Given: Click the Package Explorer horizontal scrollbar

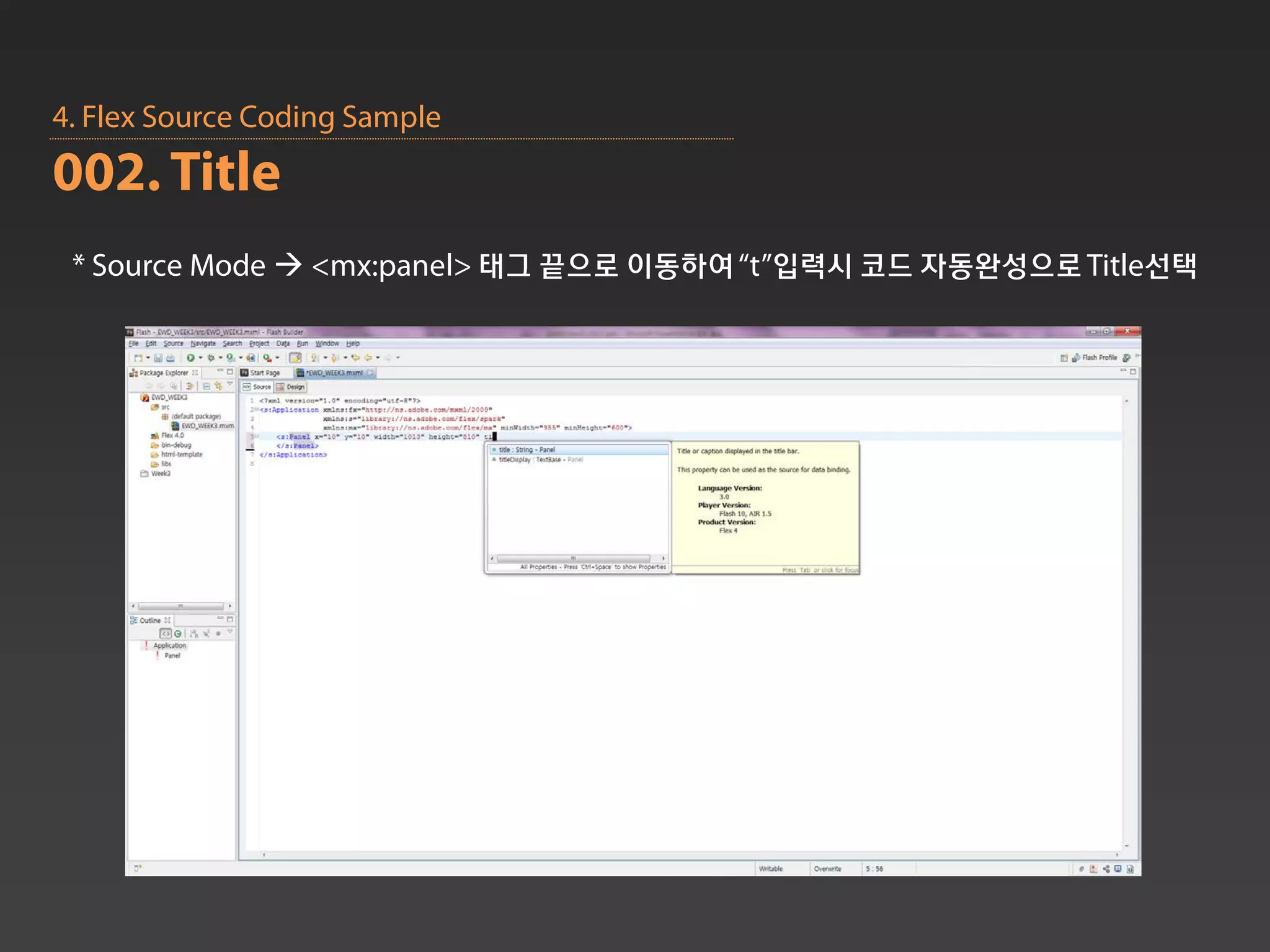Looking at the screenshot, I should click(x=180, y=606).
